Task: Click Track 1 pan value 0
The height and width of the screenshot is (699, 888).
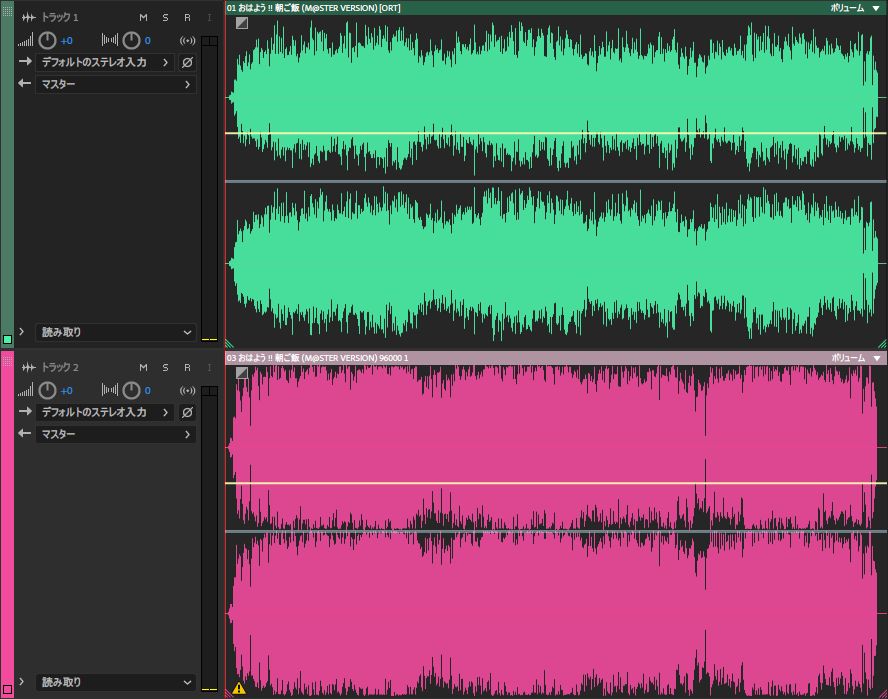Action: click(x=148, y=41)
